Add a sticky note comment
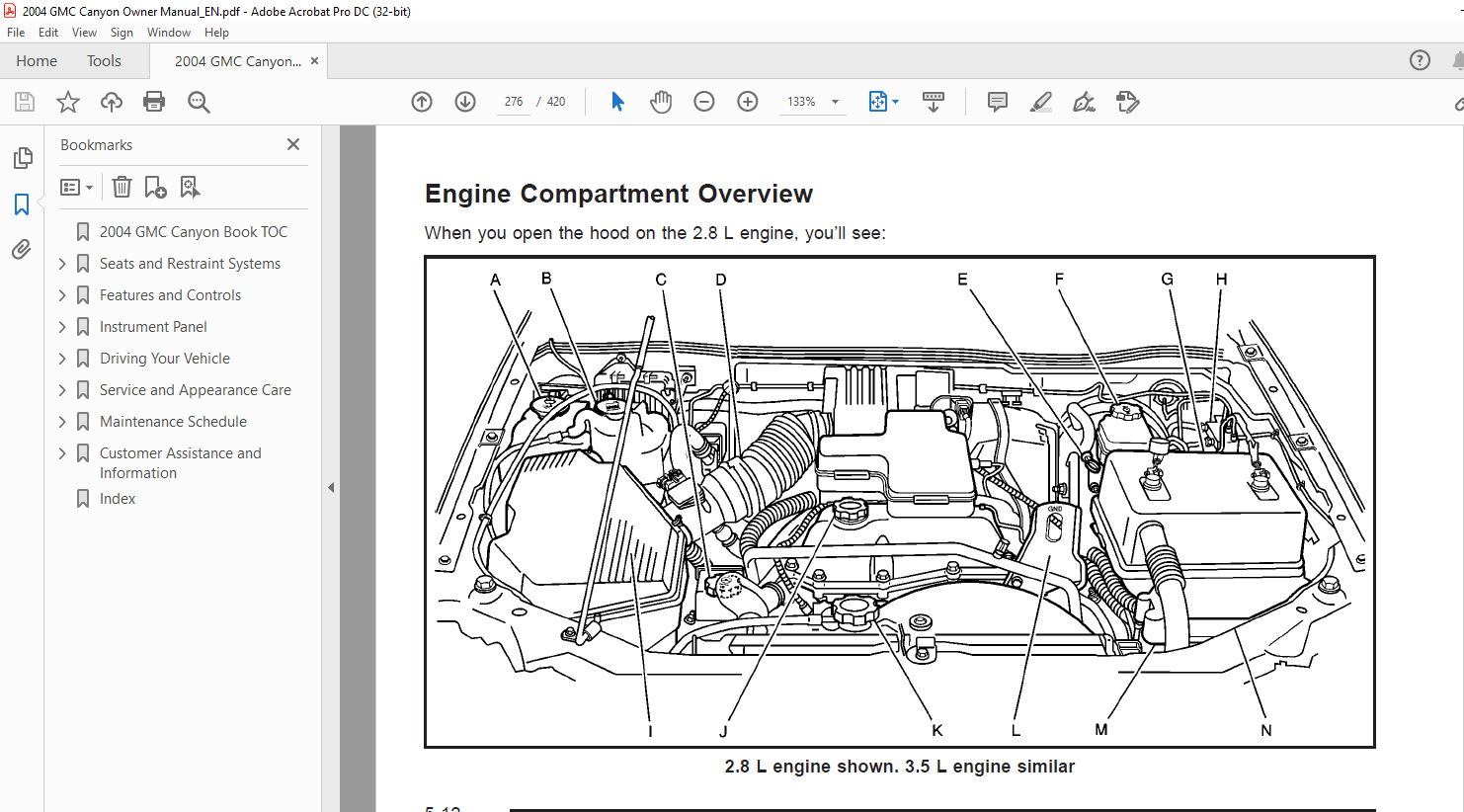 pos(998,102)
